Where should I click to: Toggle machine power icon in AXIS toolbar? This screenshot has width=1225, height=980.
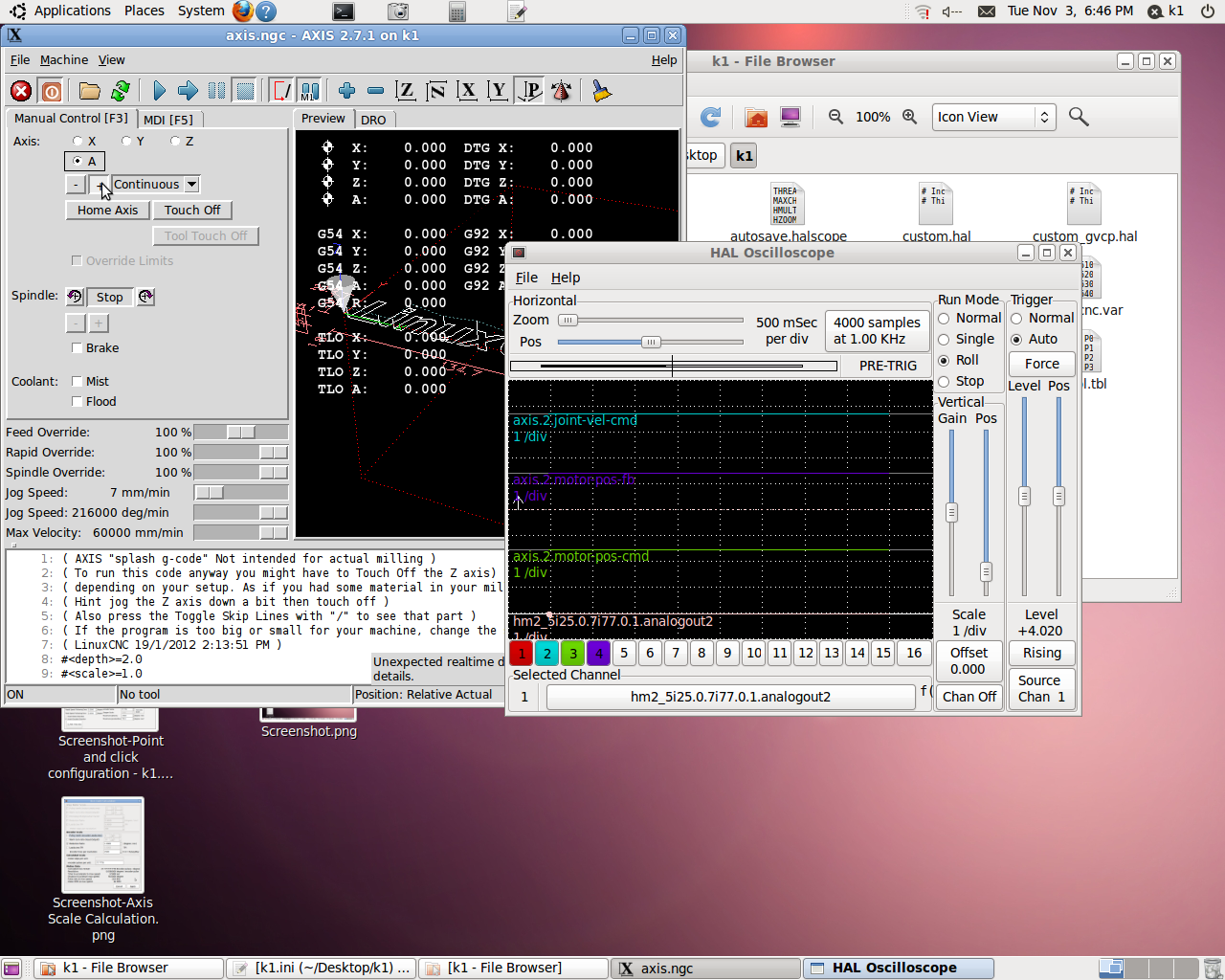[x=52, y=91]
